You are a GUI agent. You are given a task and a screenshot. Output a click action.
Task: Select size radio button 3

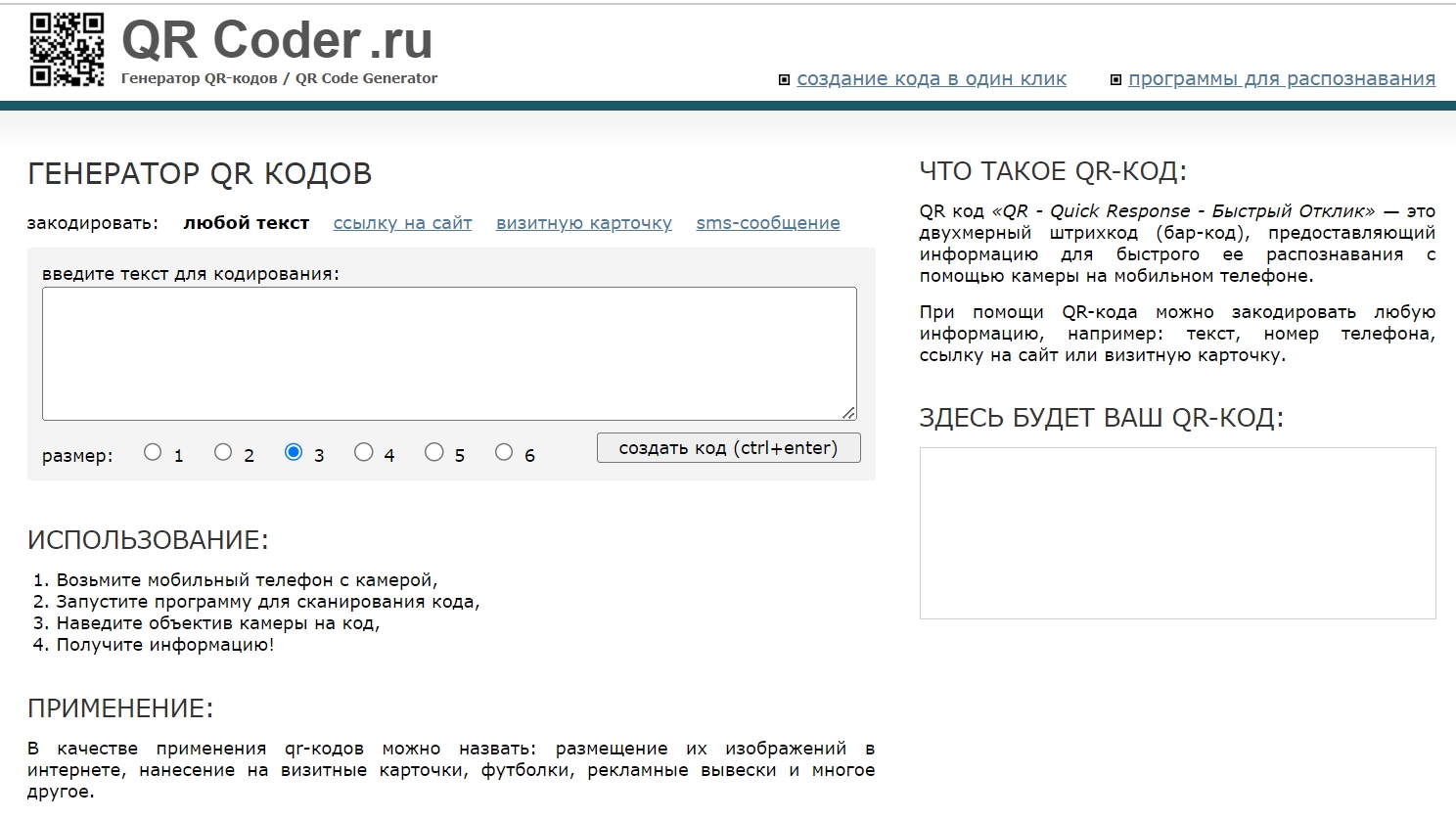point(294,452)
